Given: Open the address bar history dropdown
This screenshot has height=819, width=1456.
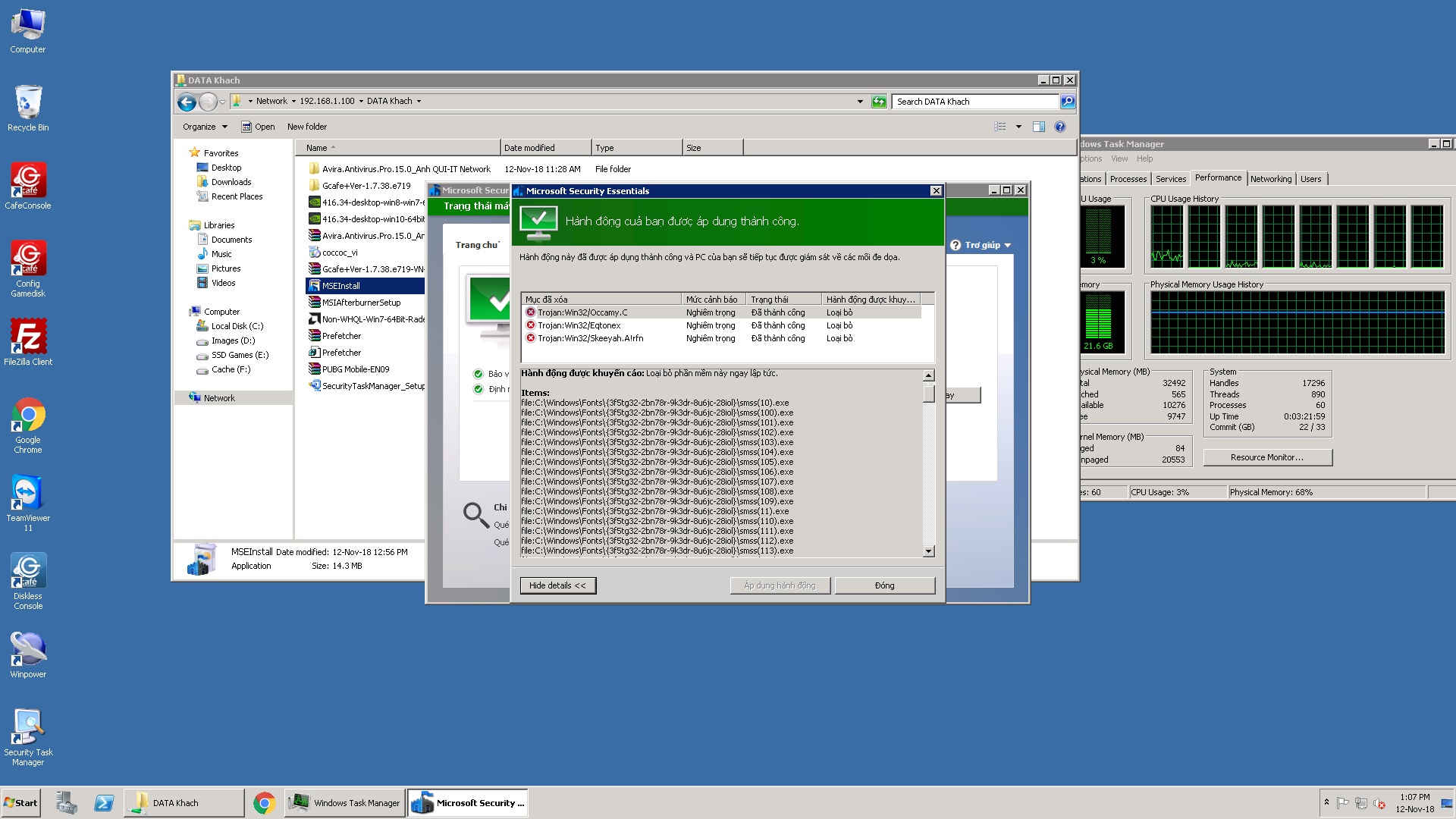Looking at the screenshot, I should point(860,102).
